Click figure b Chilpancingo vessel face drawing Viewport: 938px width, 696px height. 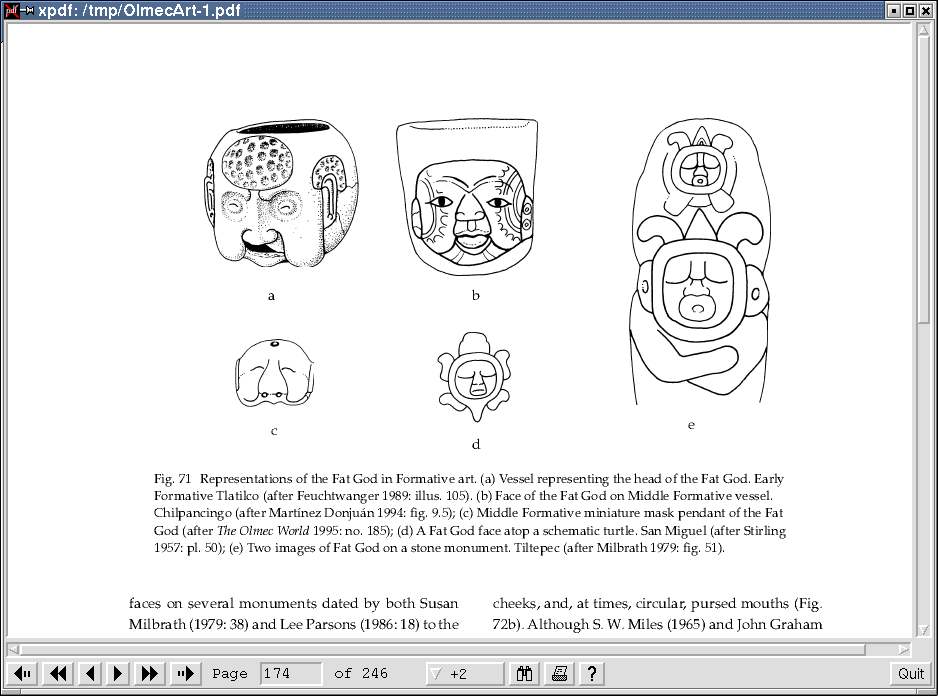[467, 197]
